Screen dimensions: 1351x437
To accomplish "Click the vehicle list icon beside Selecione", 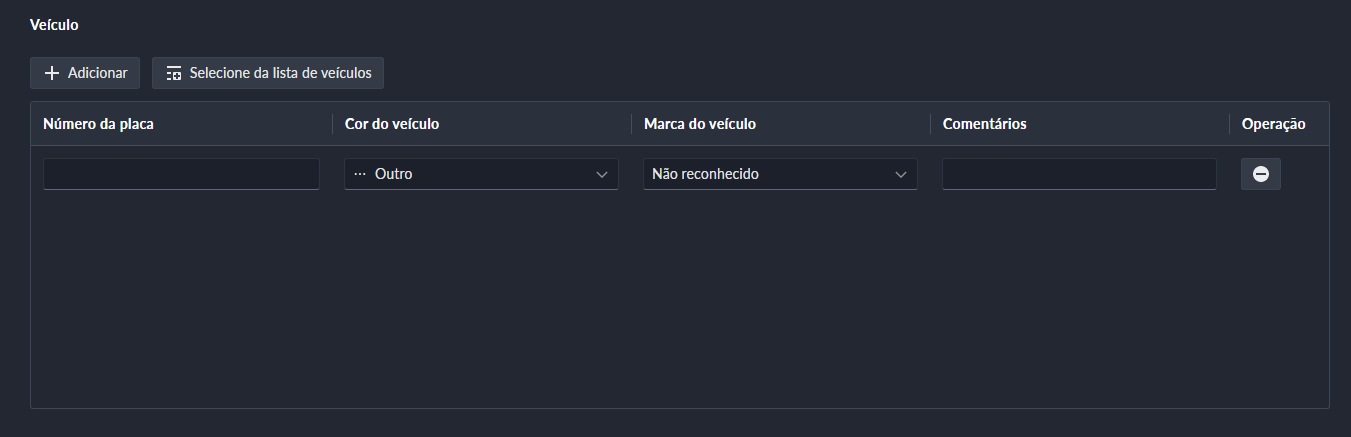I will (x=174, y=73).
